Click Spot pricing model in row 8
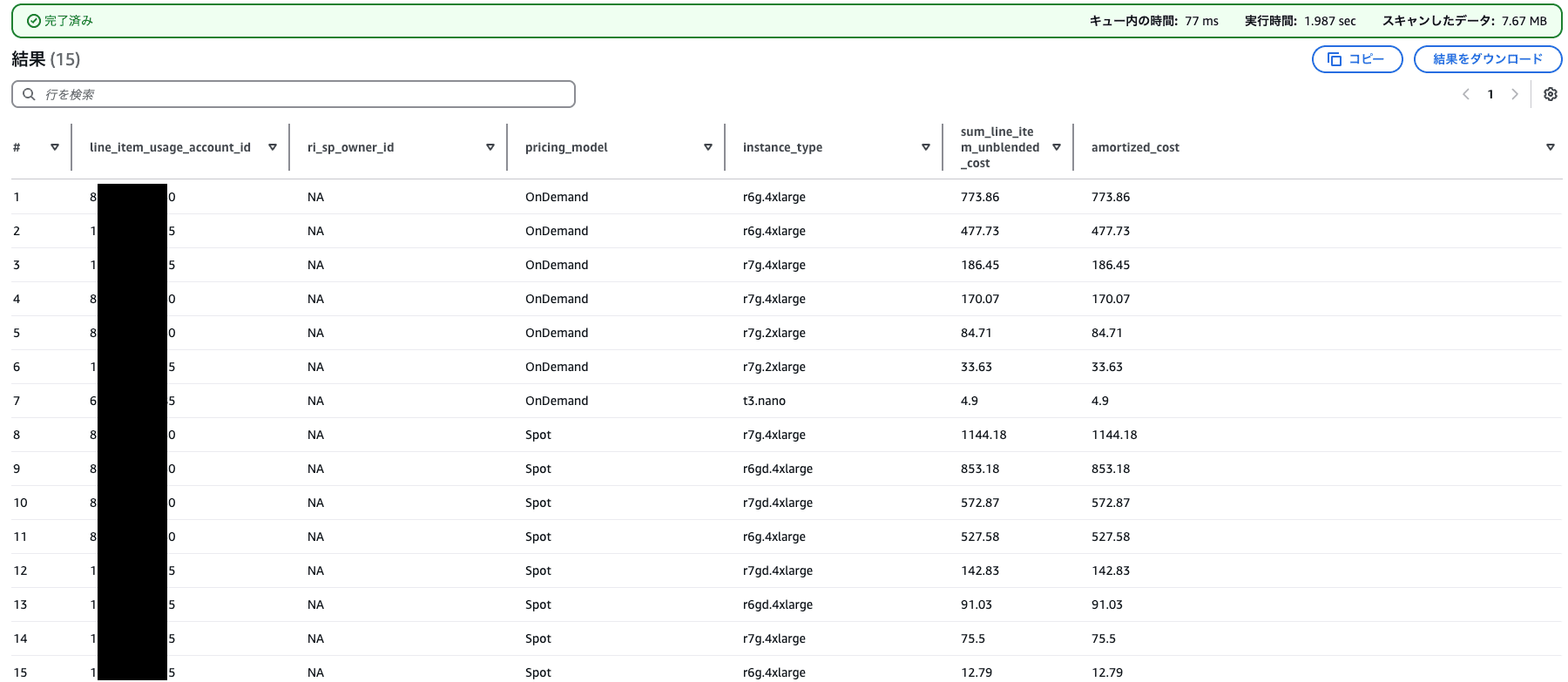The width and height of the screenshot is (1568, 682). point(538,435)
